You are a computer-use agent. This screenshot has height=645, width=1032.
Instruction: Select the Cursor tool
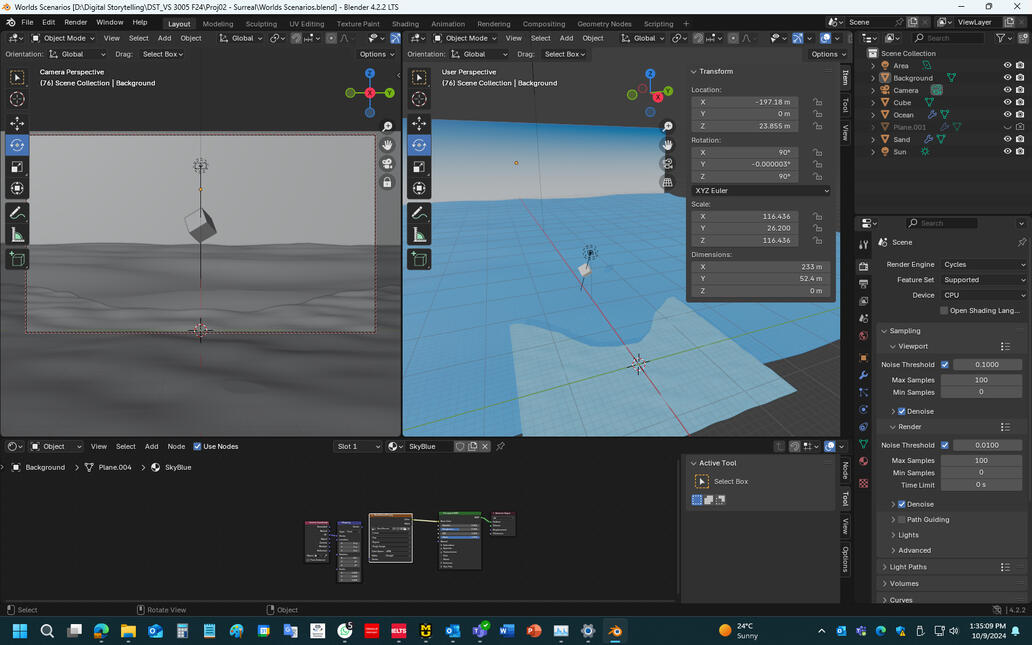17,99
